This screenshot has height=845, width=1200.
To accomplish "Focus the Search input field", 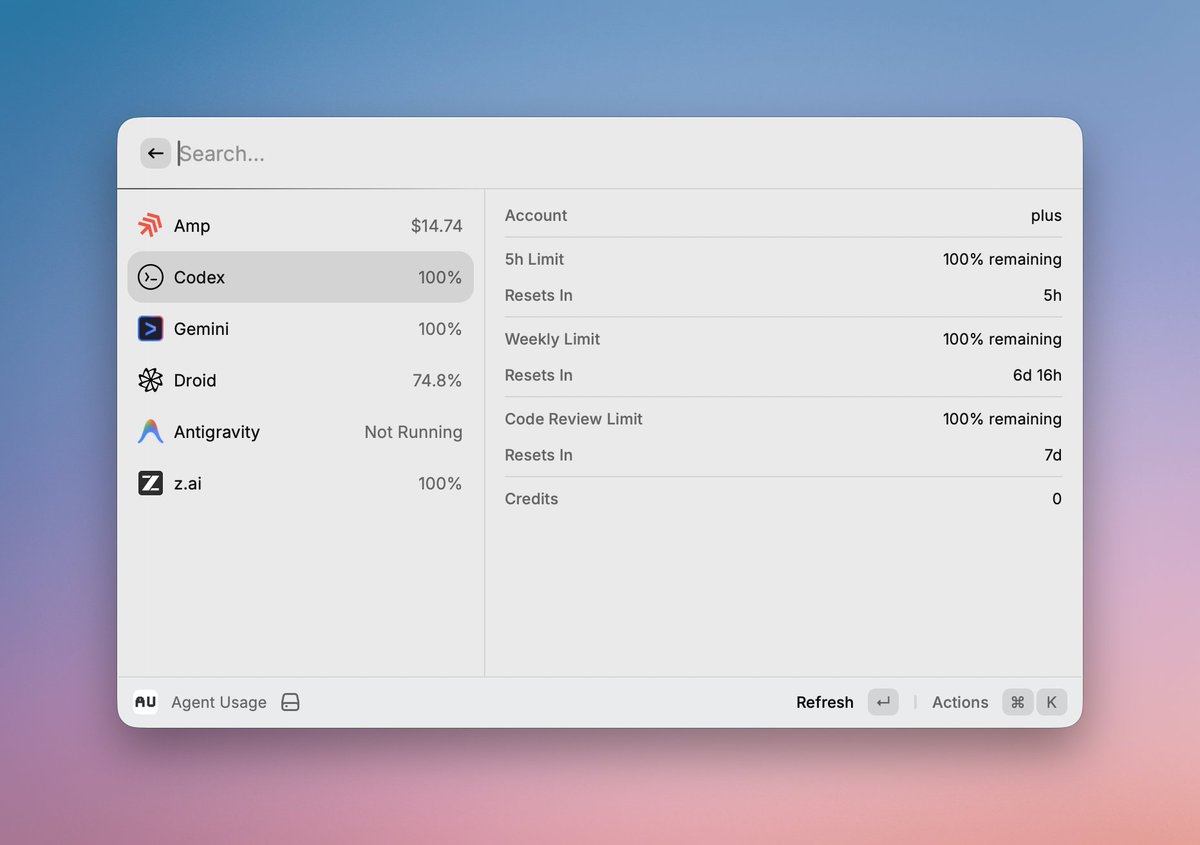I will click(x=600, y=153).
